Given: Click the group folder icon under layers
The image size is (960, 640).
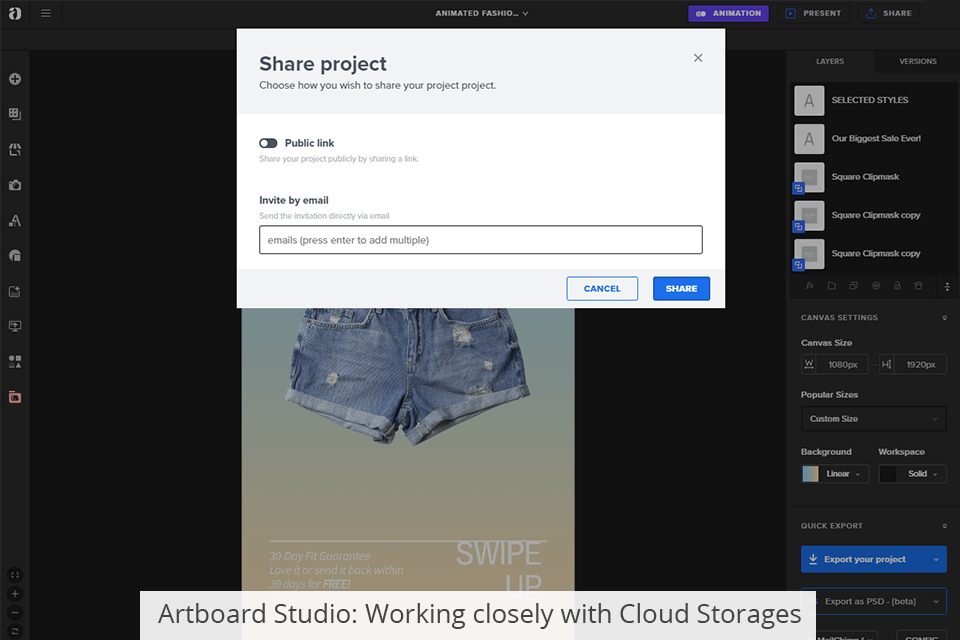Looking at the screenshot, I should pos(831,286).
